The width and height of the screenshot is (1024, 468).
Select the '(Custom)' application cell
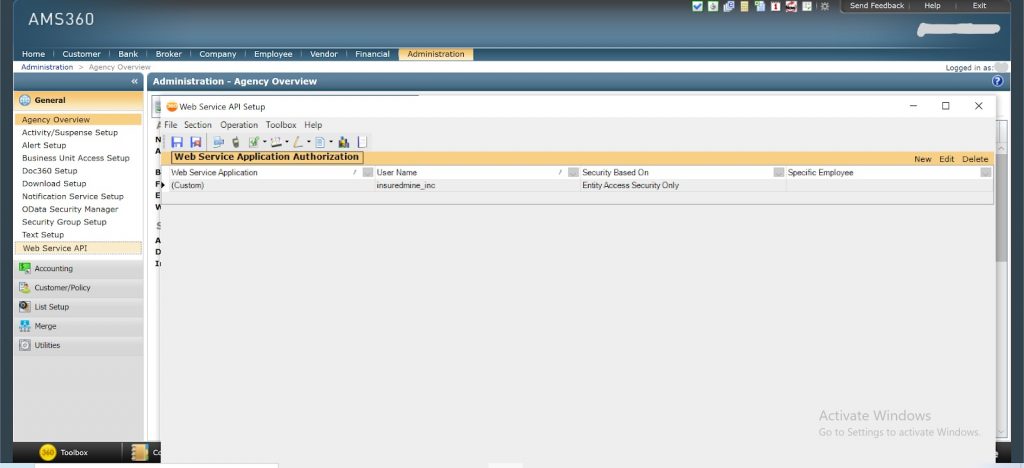(x=271, y=185)
